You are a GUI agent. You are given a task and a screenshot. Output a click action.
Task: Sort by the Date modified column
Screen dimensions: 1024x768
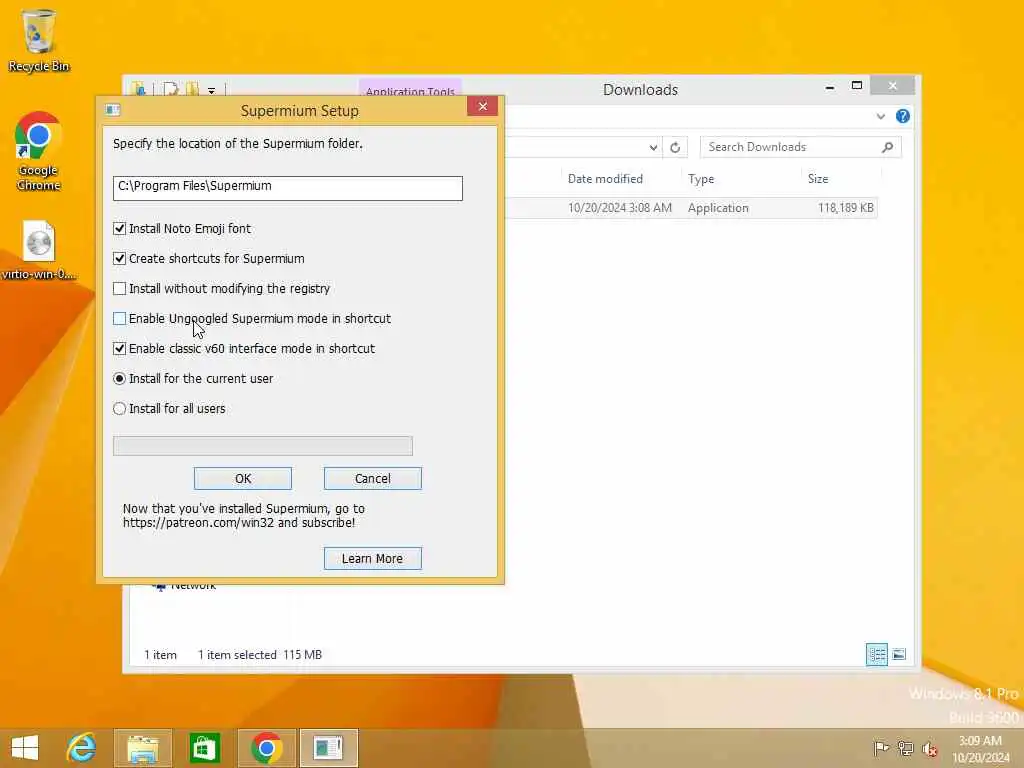click(605, 179)
